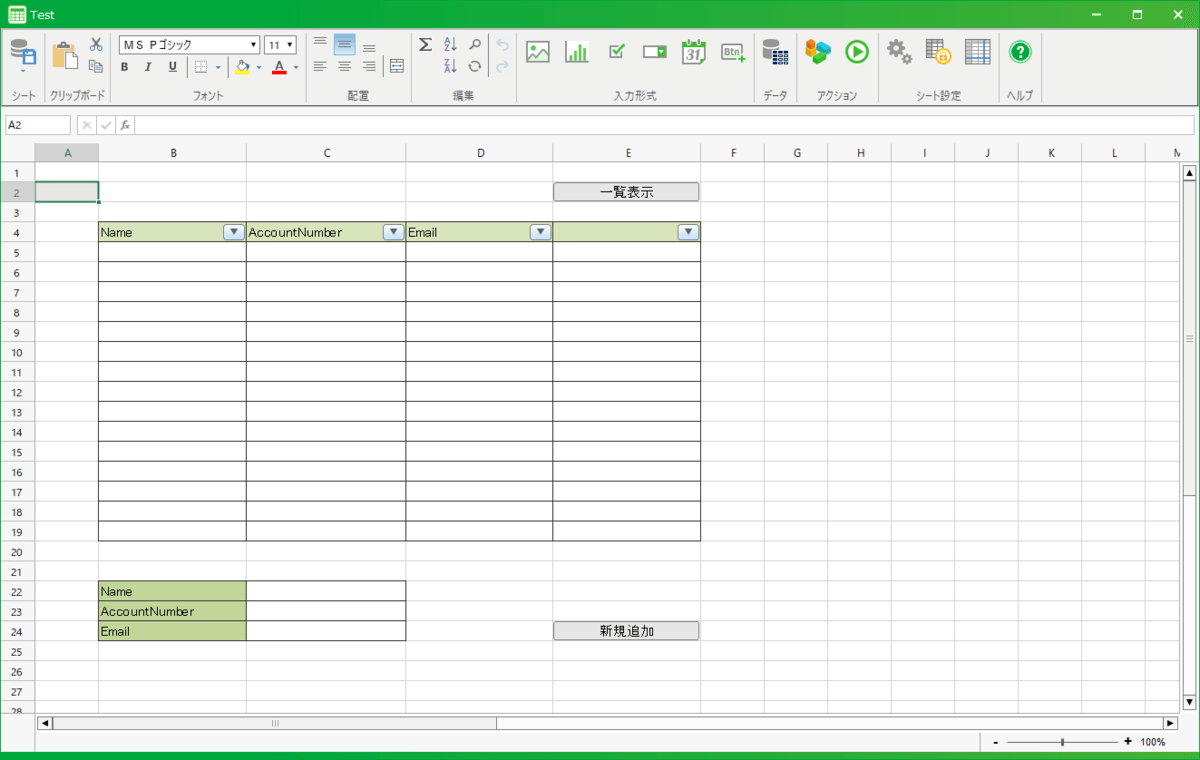Click the replace circular arrows icon

click(475, 66)
